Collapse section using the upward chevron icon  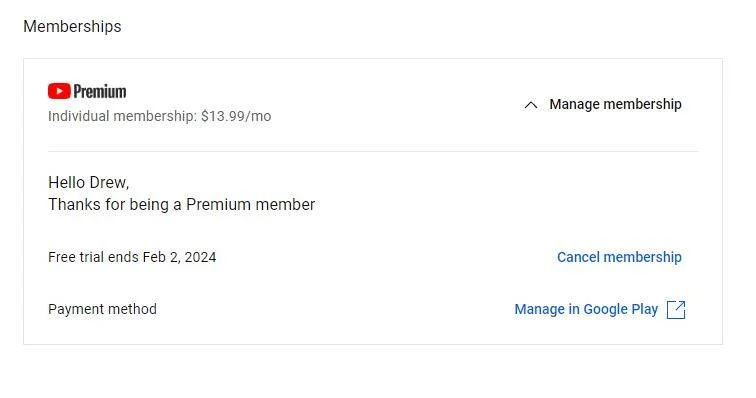(x=531, y=105)
